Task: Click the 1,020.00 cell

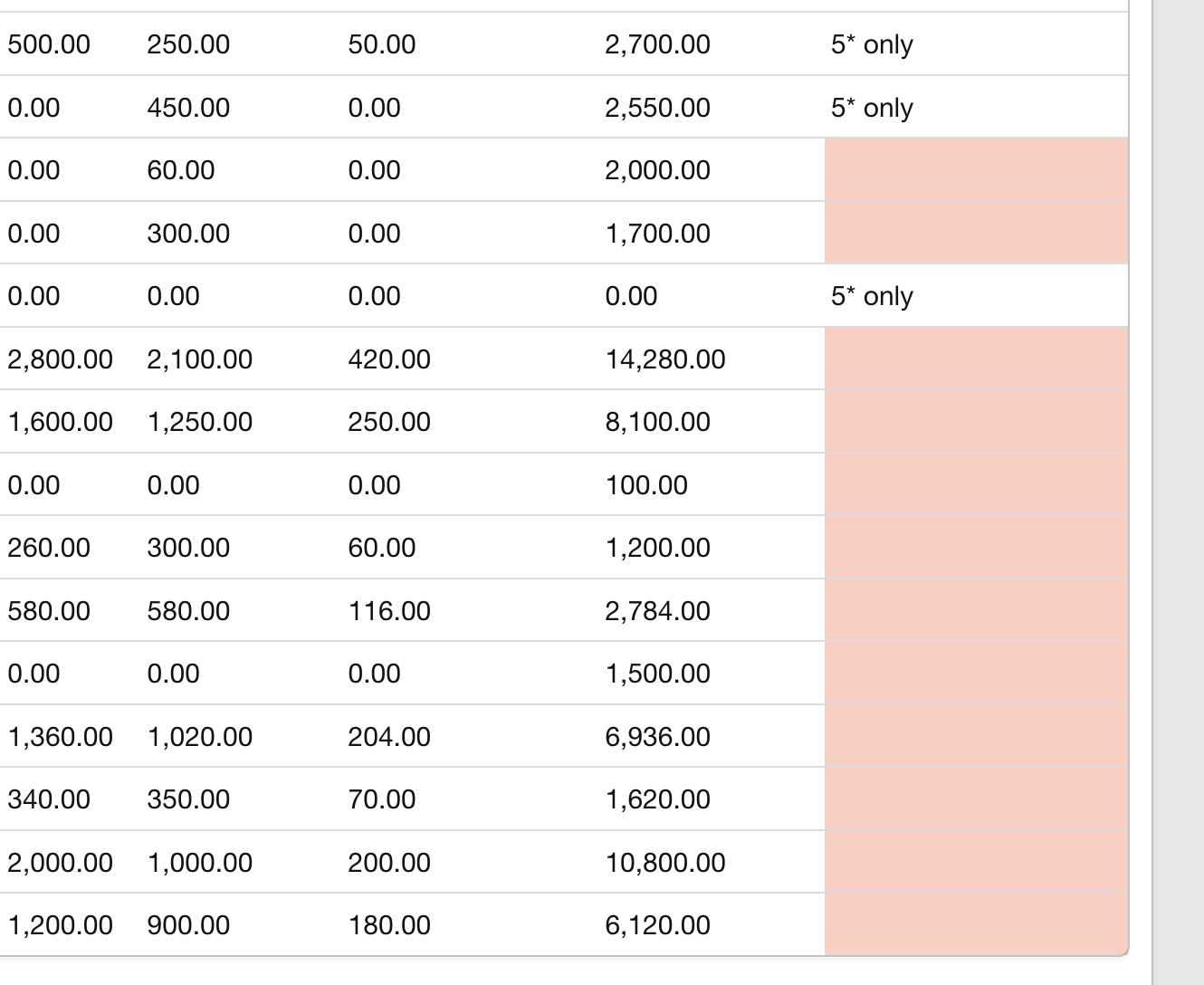Action: click(x=199, y=737)
